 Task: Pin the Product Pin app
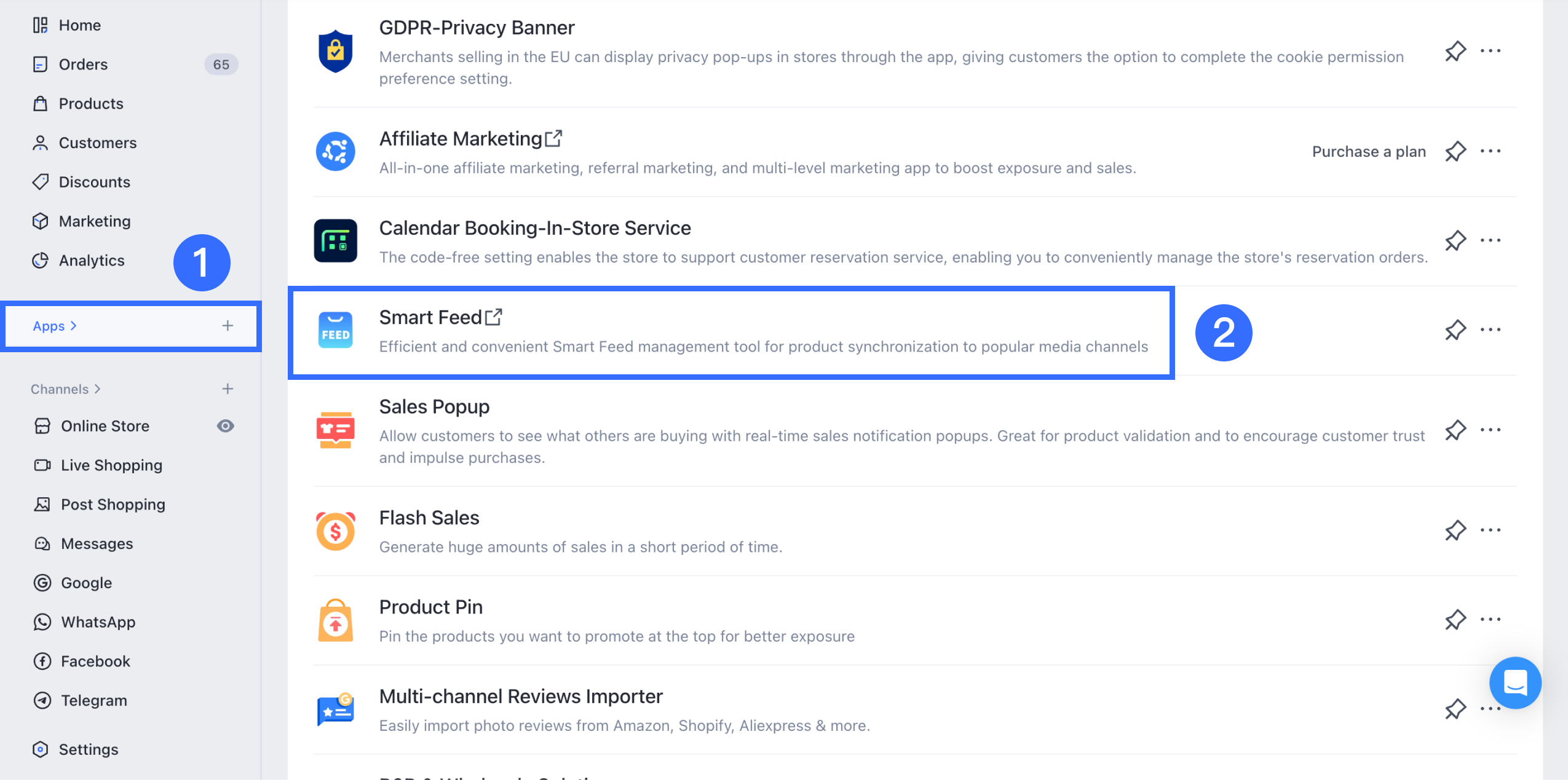tap(1455, 620)
